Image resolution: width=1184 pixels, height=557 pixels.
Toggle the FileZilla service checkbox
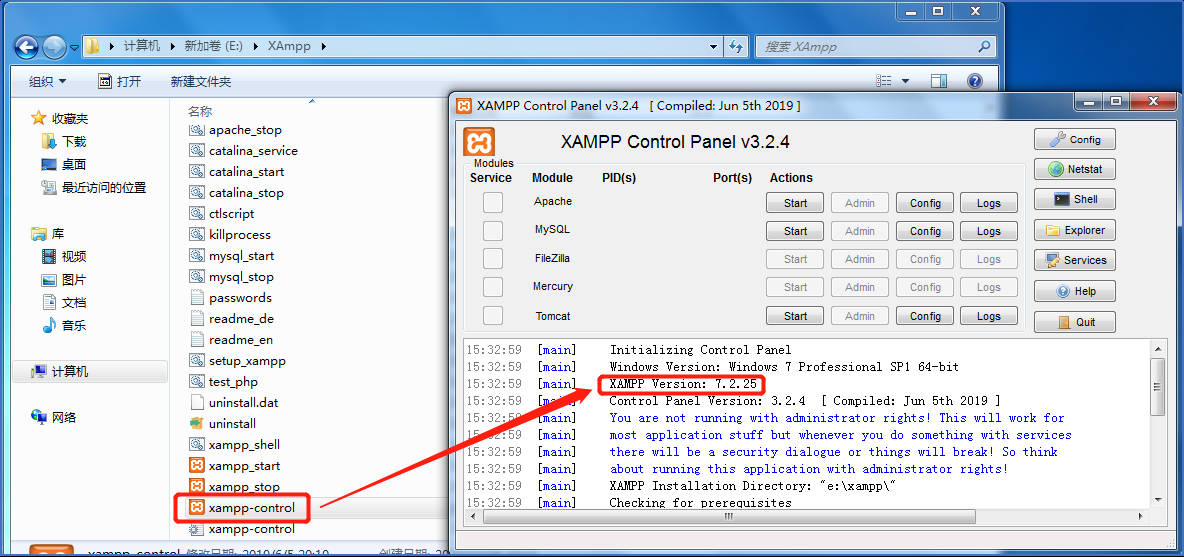coord(492,259)
